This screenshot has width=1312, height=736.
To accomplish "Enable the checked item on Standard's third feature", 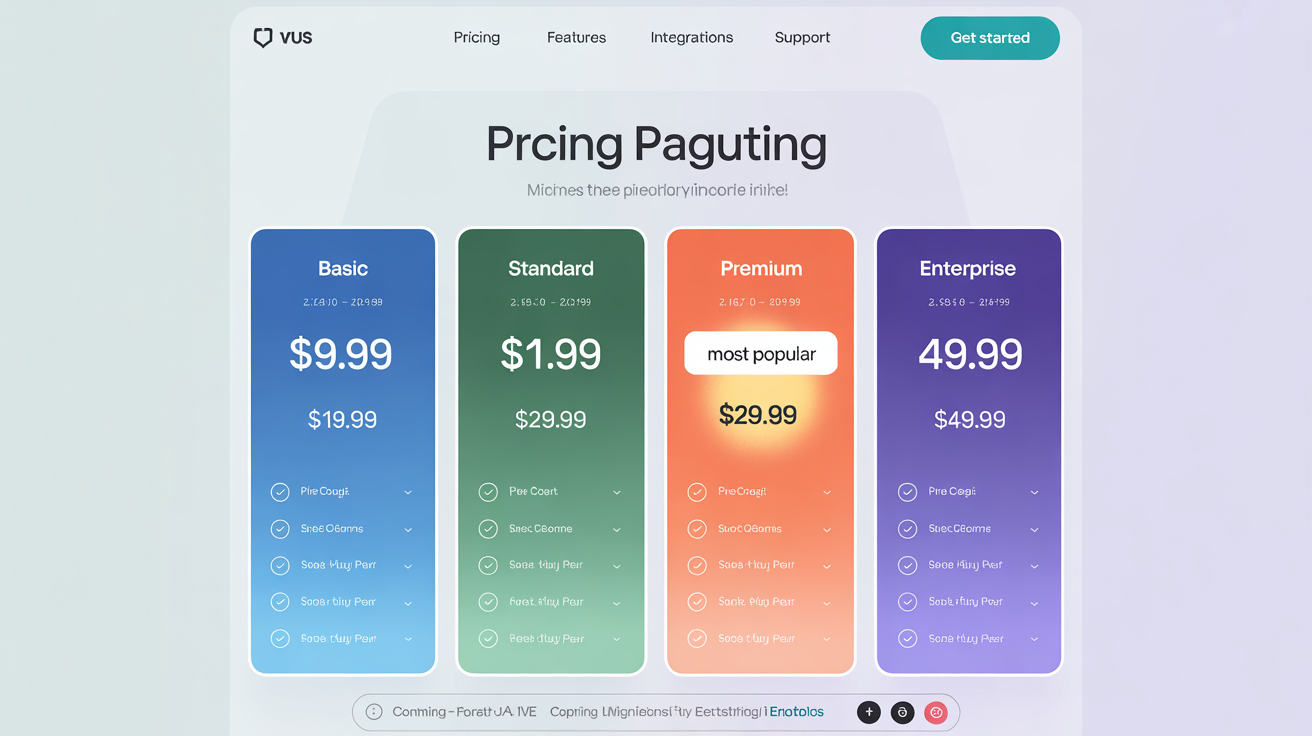I will [488, 565].
